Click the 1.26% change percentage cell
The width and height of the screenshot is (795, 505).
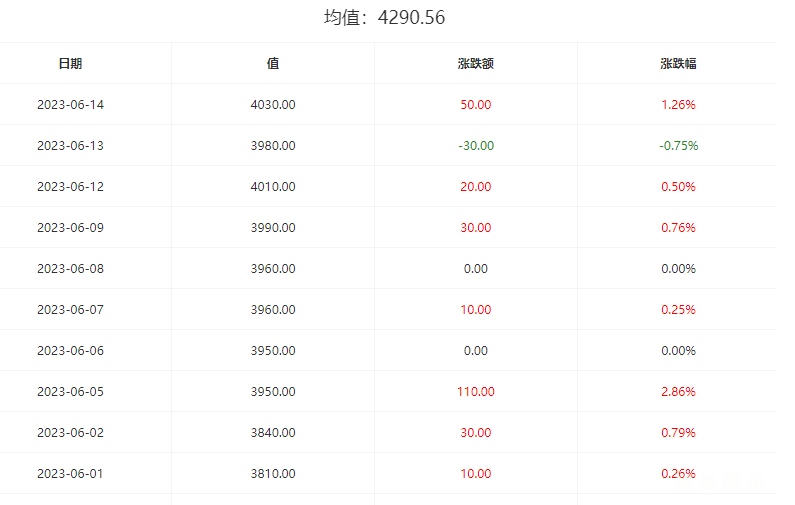point(678,105)
